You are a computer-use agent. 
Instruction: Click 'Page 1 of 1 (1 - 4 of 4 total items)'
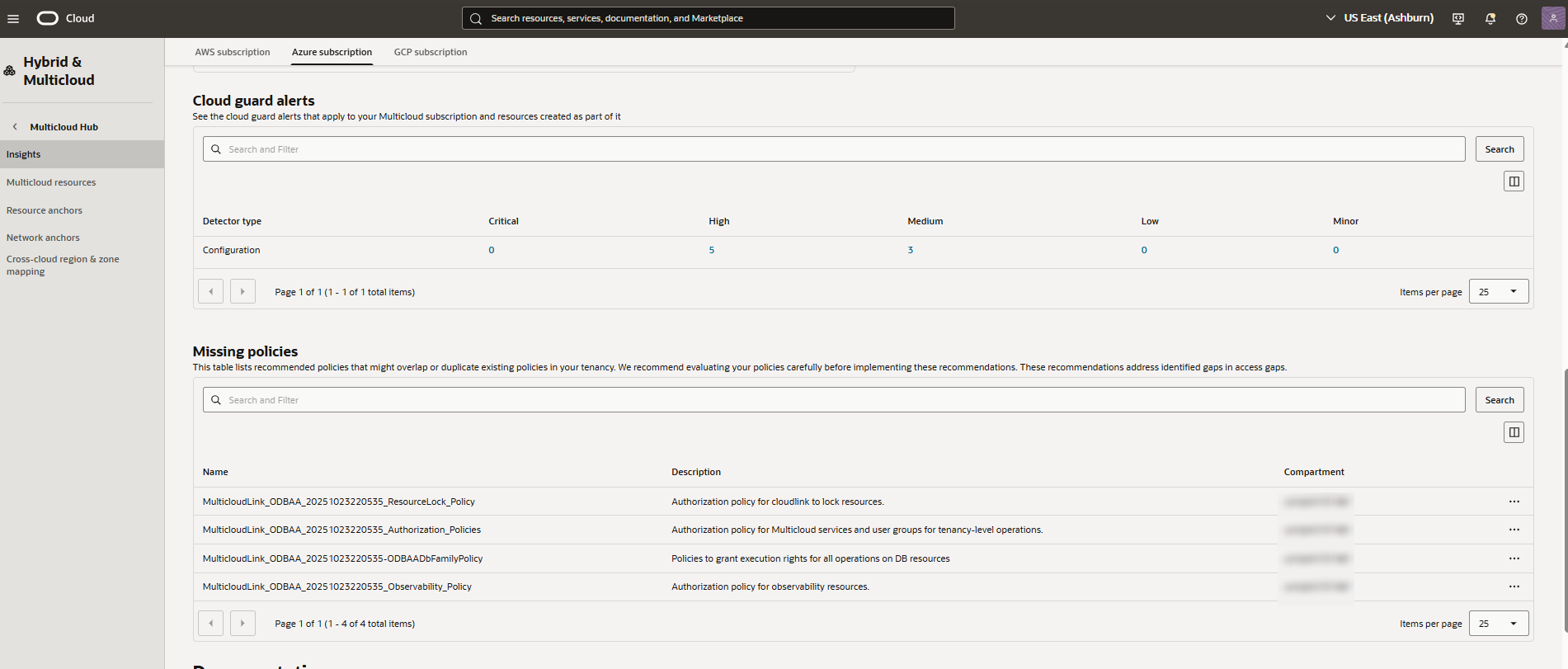[x=345, y=624]
